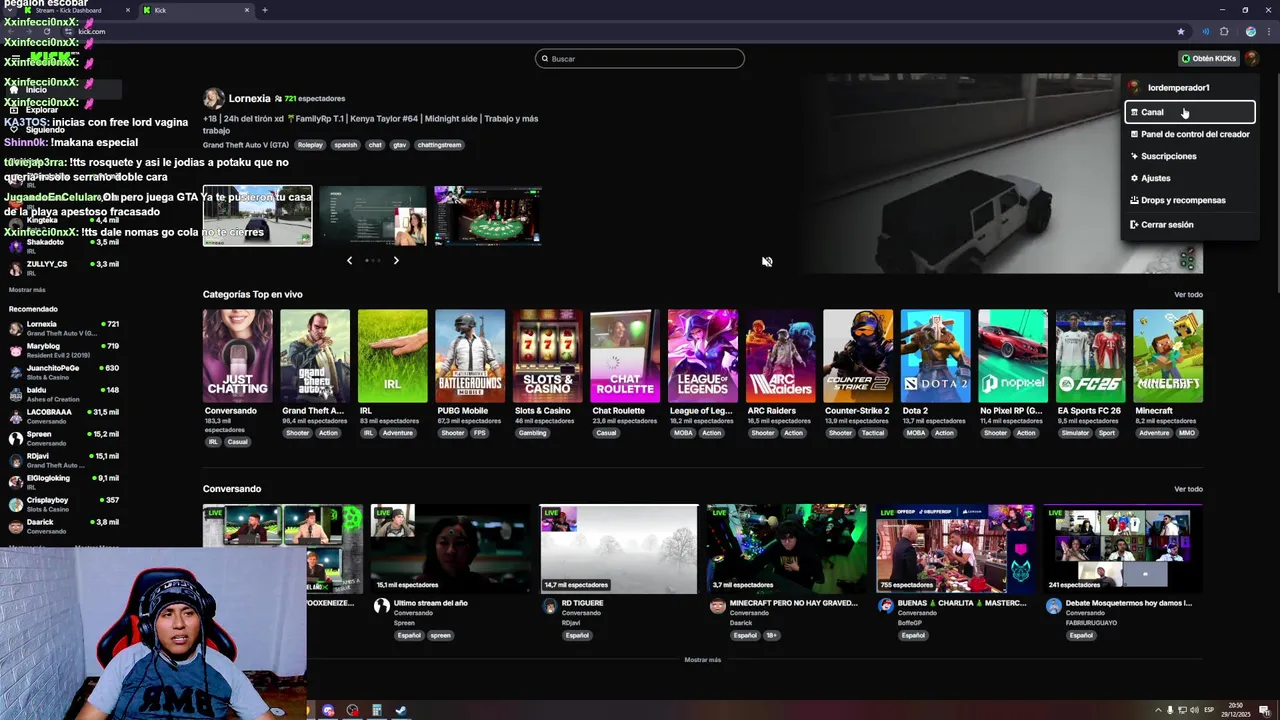Open the League of Legends category cover
Screen dimensions: 1280x720
coord(703,356)
